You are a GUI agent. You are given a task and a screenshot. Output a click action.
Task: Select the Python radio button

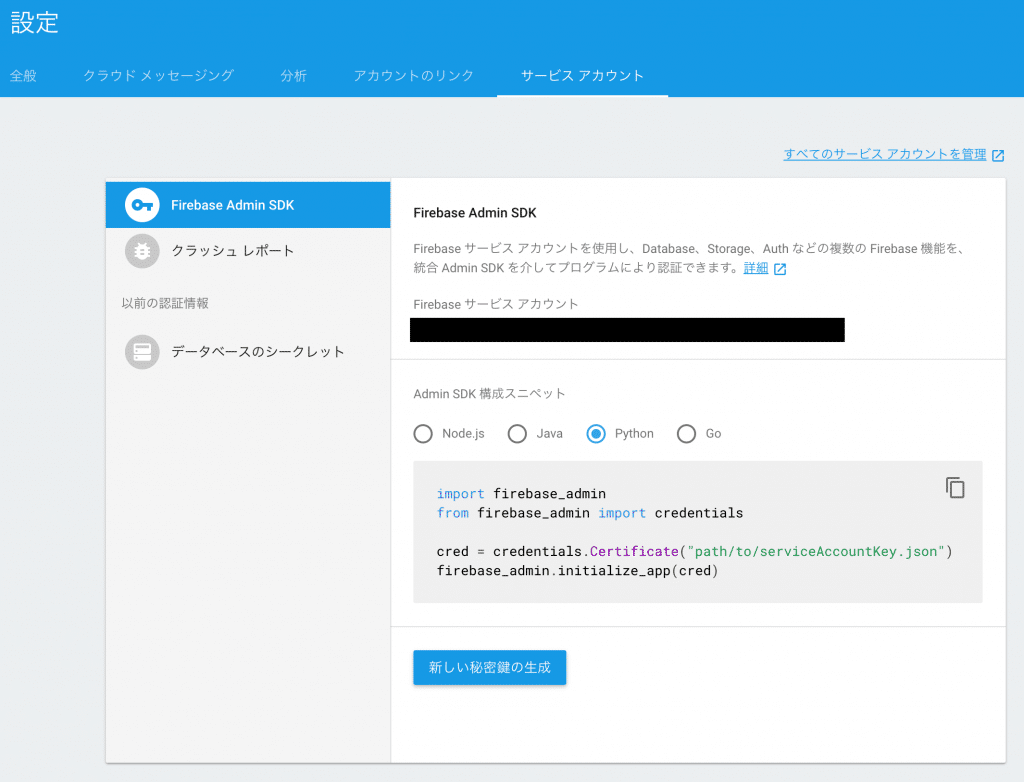pos(596,434)
